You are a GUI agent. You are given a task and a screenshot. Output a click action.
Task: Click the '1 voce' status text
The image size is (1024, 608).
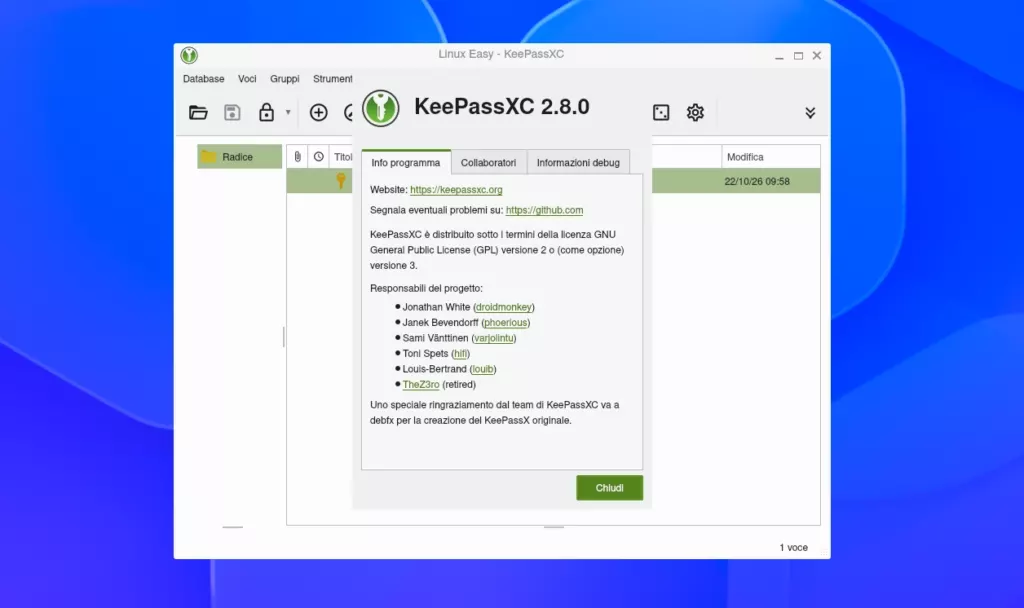pyautogui.click(x=793, y=547)
